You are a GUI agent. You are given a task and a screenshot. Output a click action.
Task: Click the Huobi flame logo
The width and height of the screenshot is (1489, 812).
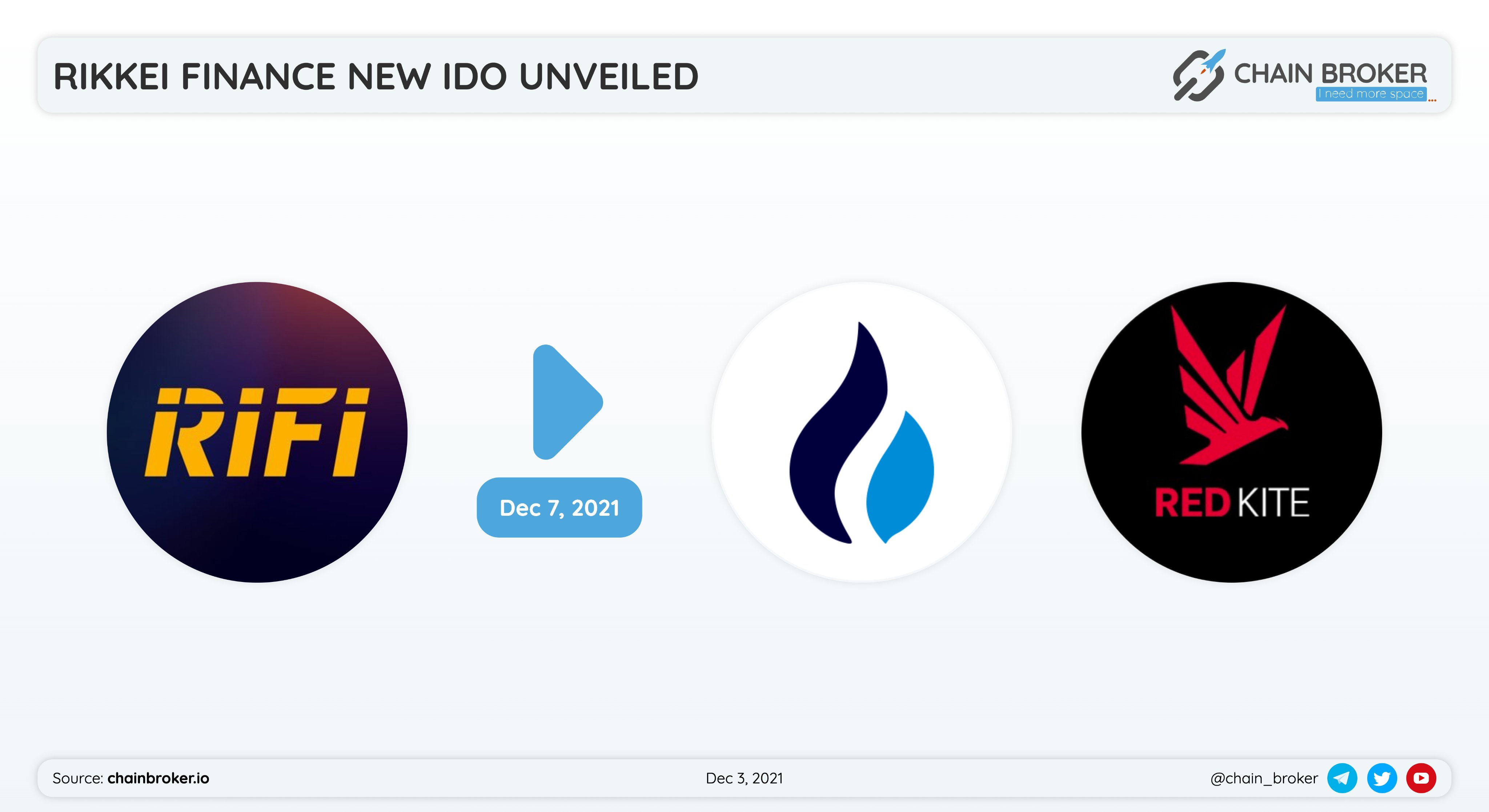point(861,432)
